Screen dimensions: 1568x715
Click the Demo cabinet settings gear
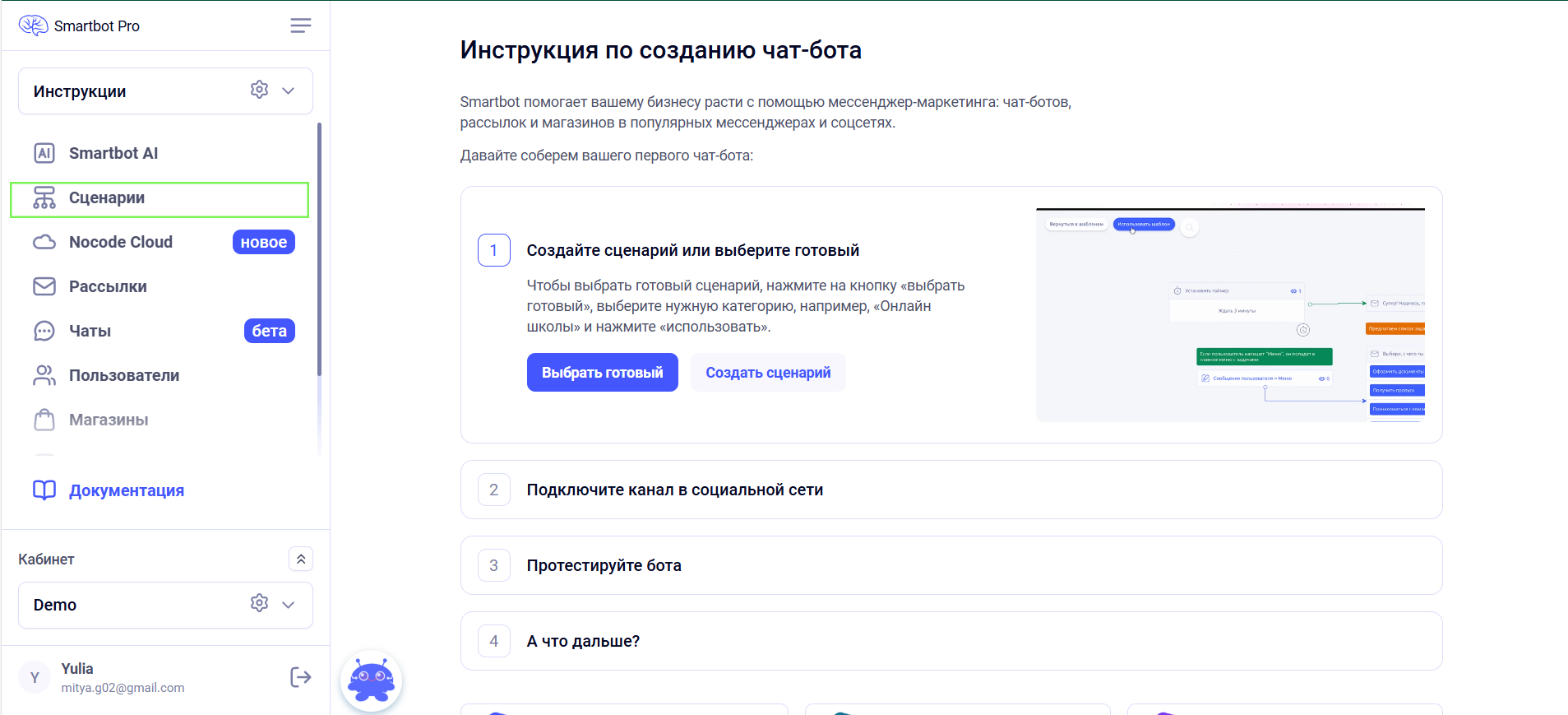(259, 603)
